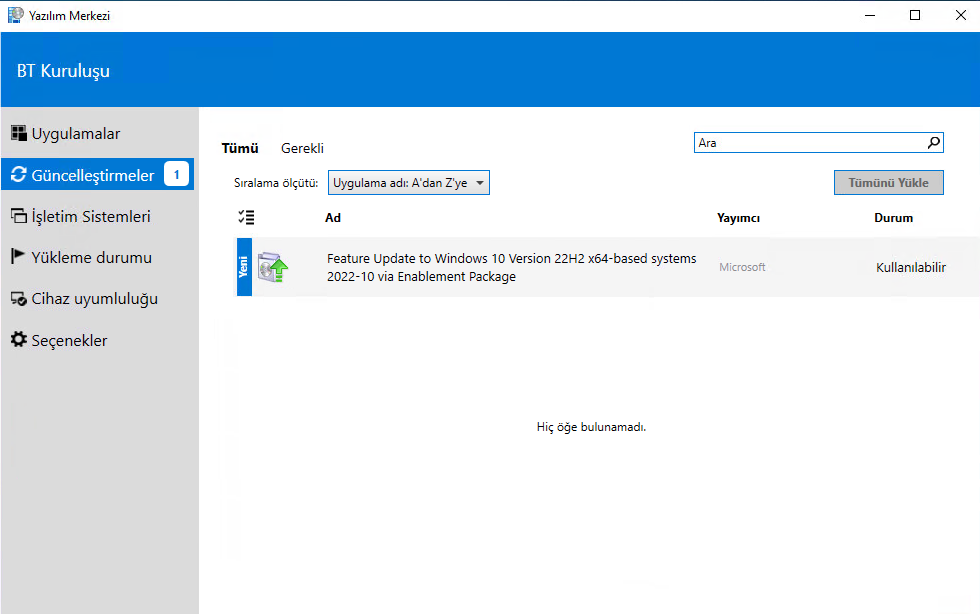Viewport: 980px width, 614px height.
Task: Switch to the Gerekli filter tab
Action: 302,148
